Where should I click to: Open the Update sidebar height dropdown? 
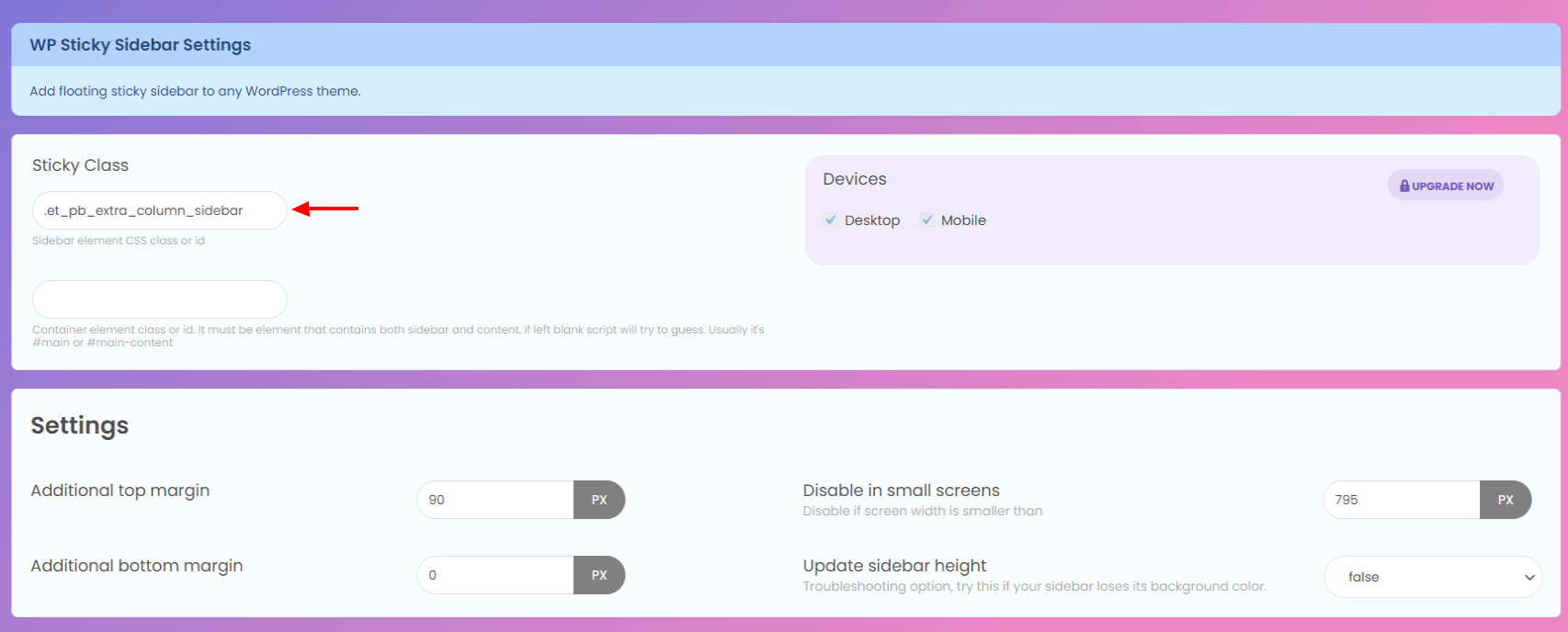pyautogui.click(x=1433, y=577)
